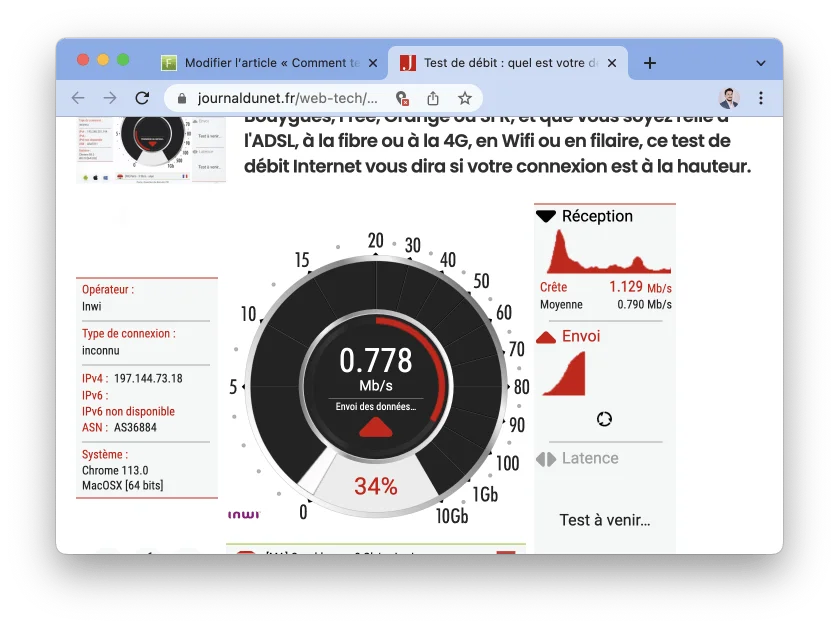Open a new browser tab
The width and height of the screenshot is (839, 628).
[x=650, y=61]
